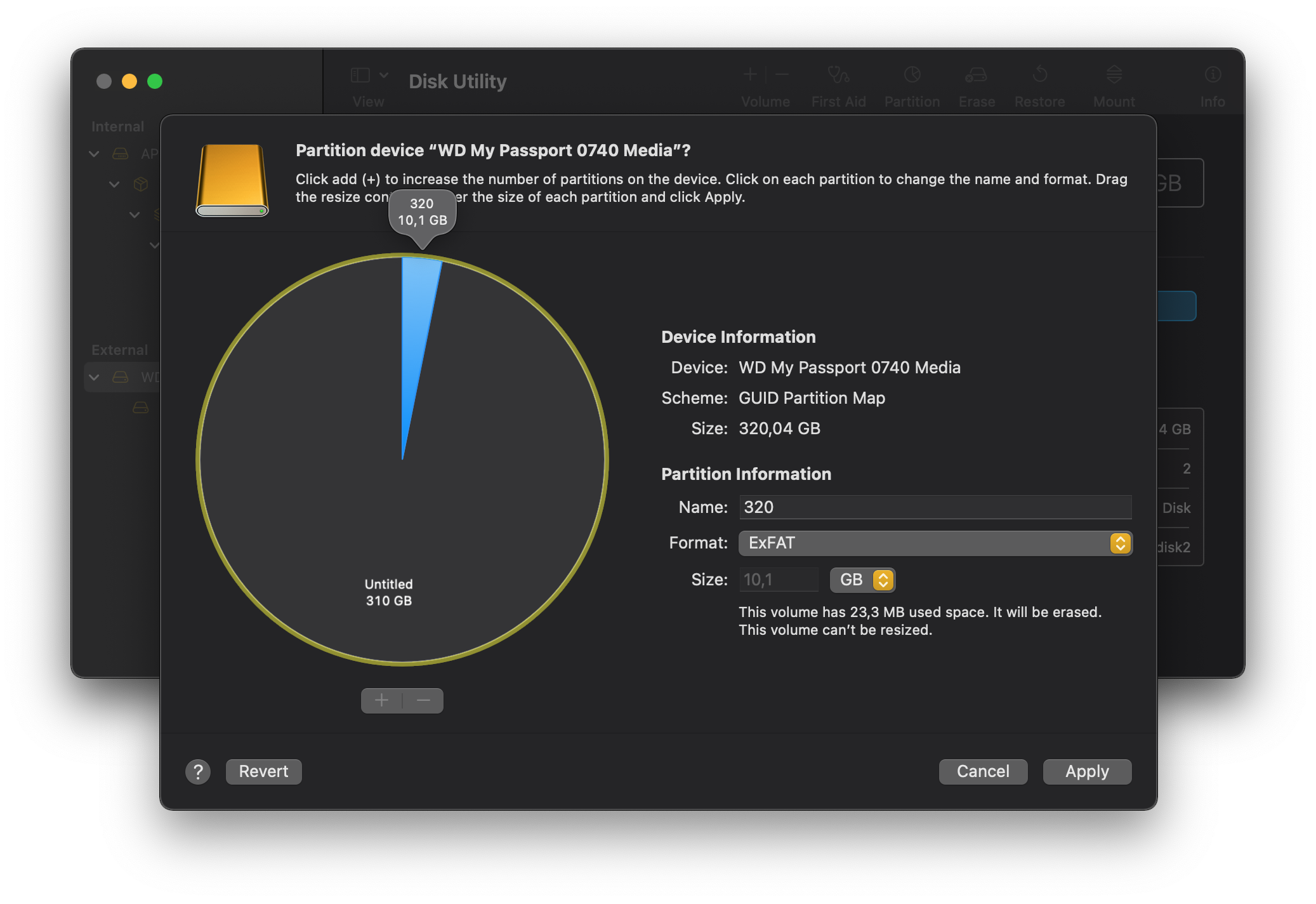The image size is (1316, 904).
Task: Collapse the External WD disk chevron
Action: tap(94, 377)
